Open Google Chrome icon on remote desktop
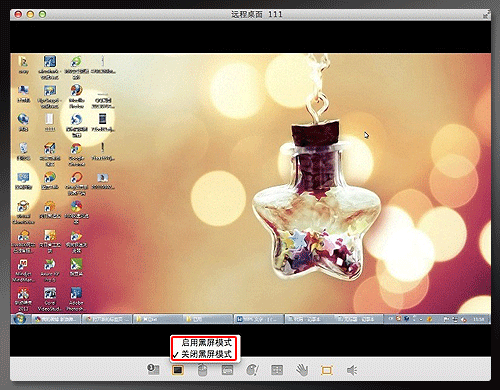 click(x=76, y=155)
